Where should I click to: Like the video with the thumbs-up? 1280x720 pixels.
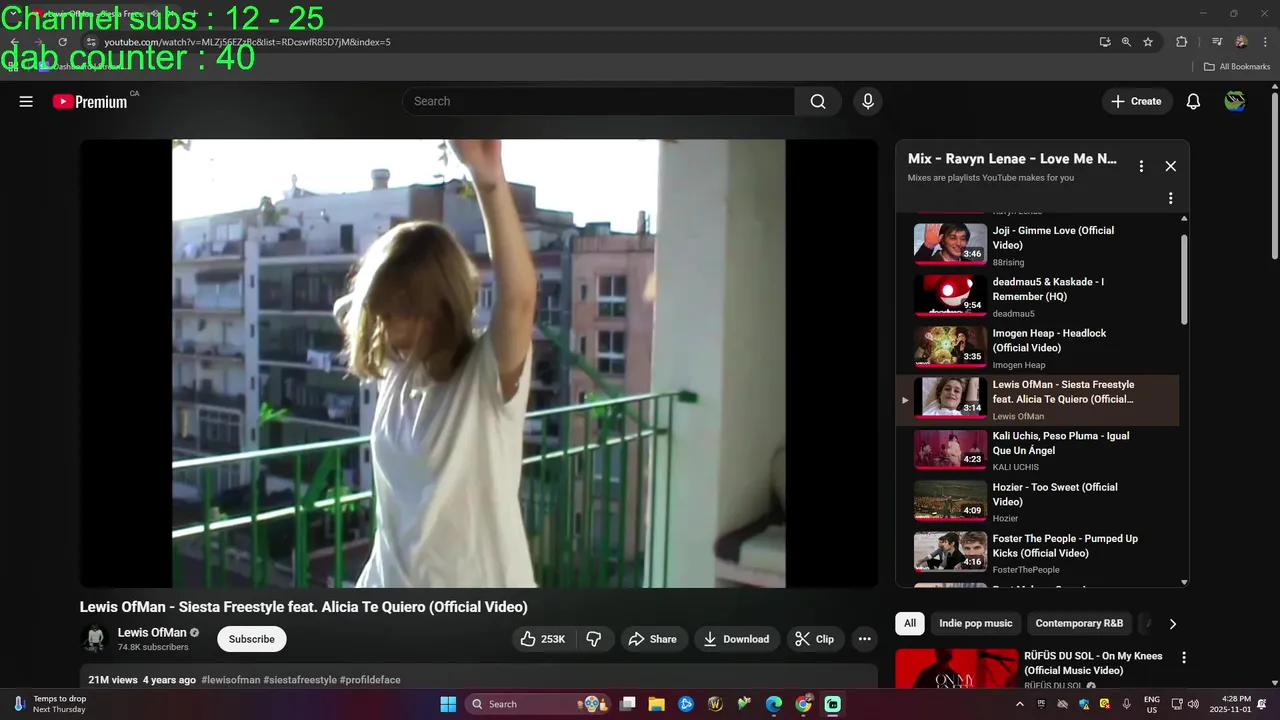pyautogui.click(x=543, y=639)
